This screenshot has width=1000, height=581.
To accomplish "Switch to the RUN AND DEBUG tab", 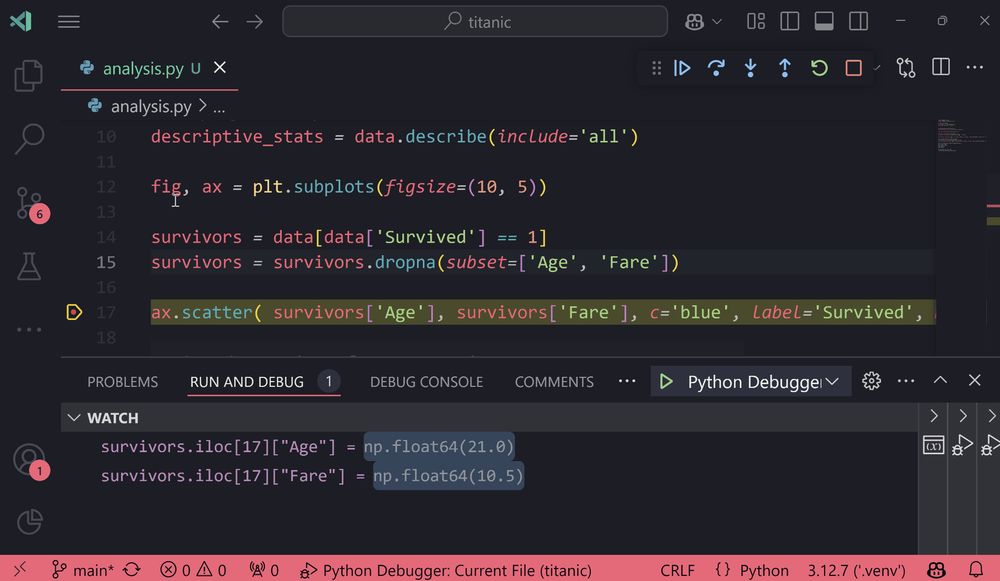I will pos(247,382).
